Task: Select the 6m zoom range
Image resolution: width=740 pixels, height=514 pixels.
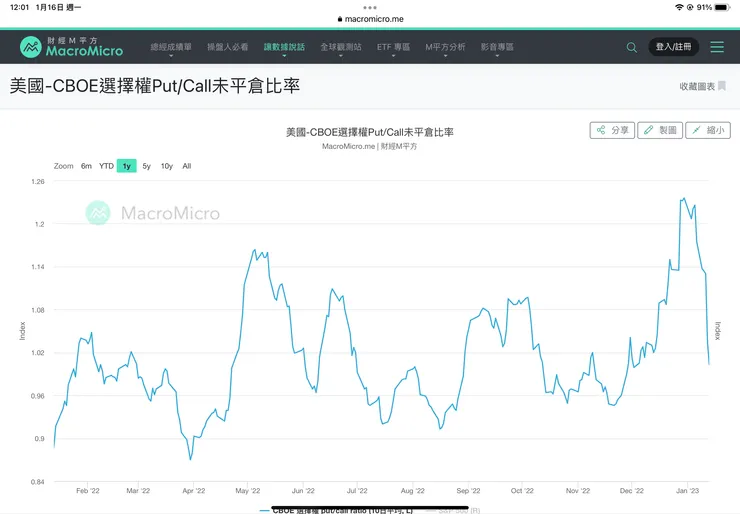Action: 86,166
